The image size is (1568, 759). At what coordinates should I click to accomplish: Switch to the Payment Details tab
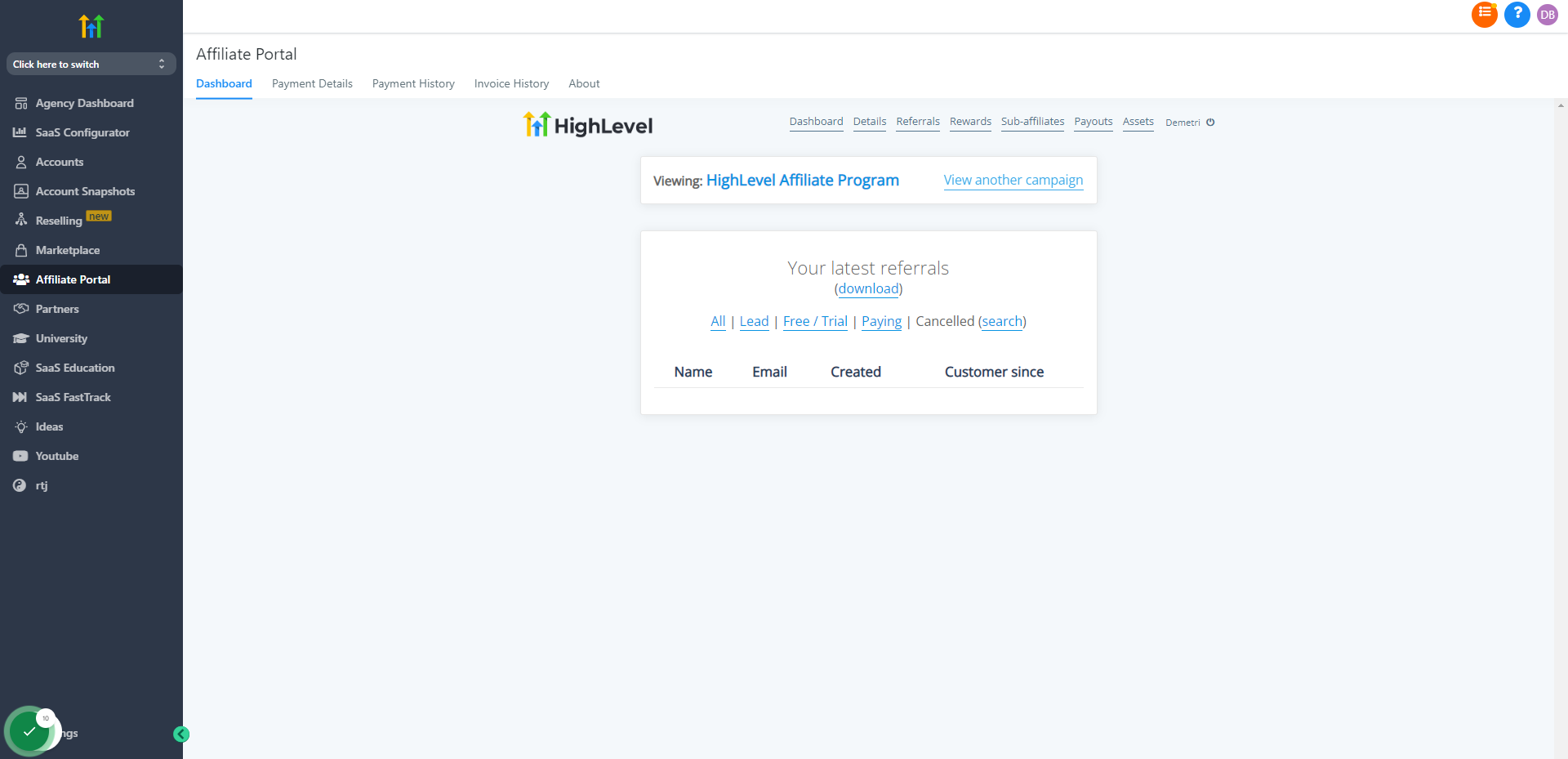[x=312, y=83]
